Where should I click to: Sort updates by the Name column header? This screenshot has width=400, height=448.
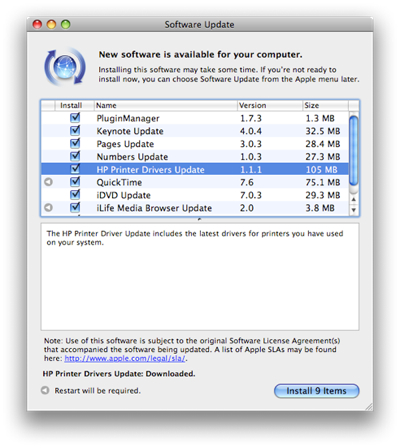point(166,105)
